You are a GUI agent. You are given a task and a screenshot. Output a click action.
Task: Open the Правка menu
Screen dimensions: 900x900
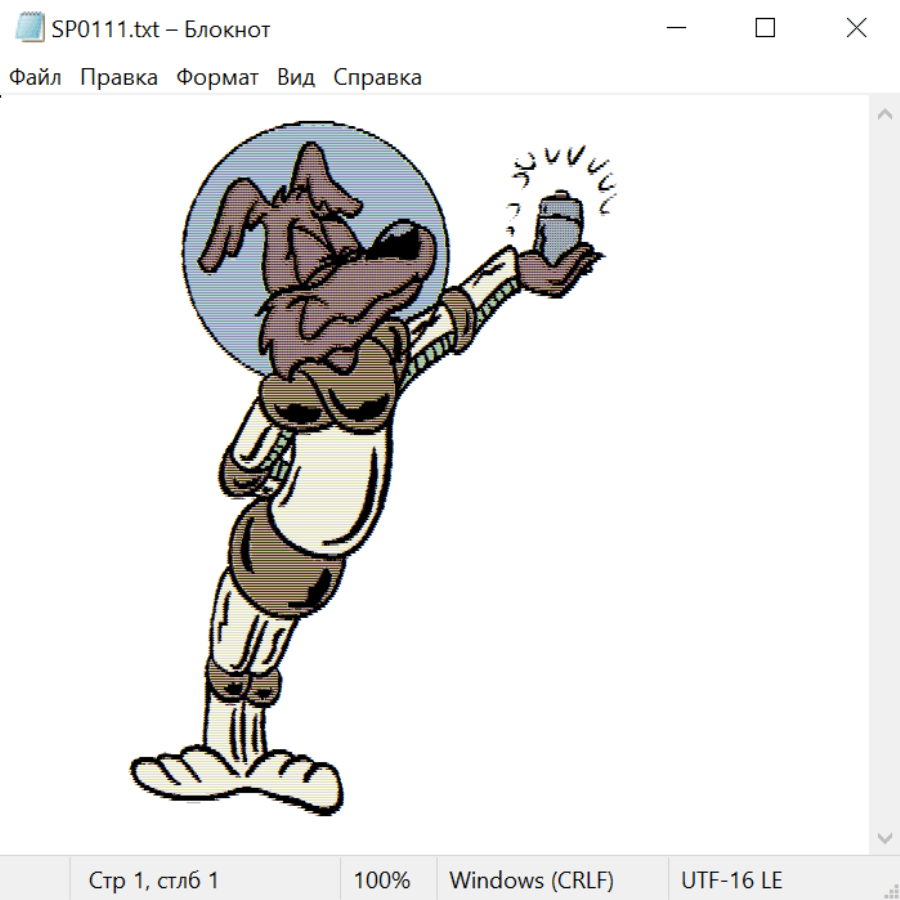coord(119,78)
